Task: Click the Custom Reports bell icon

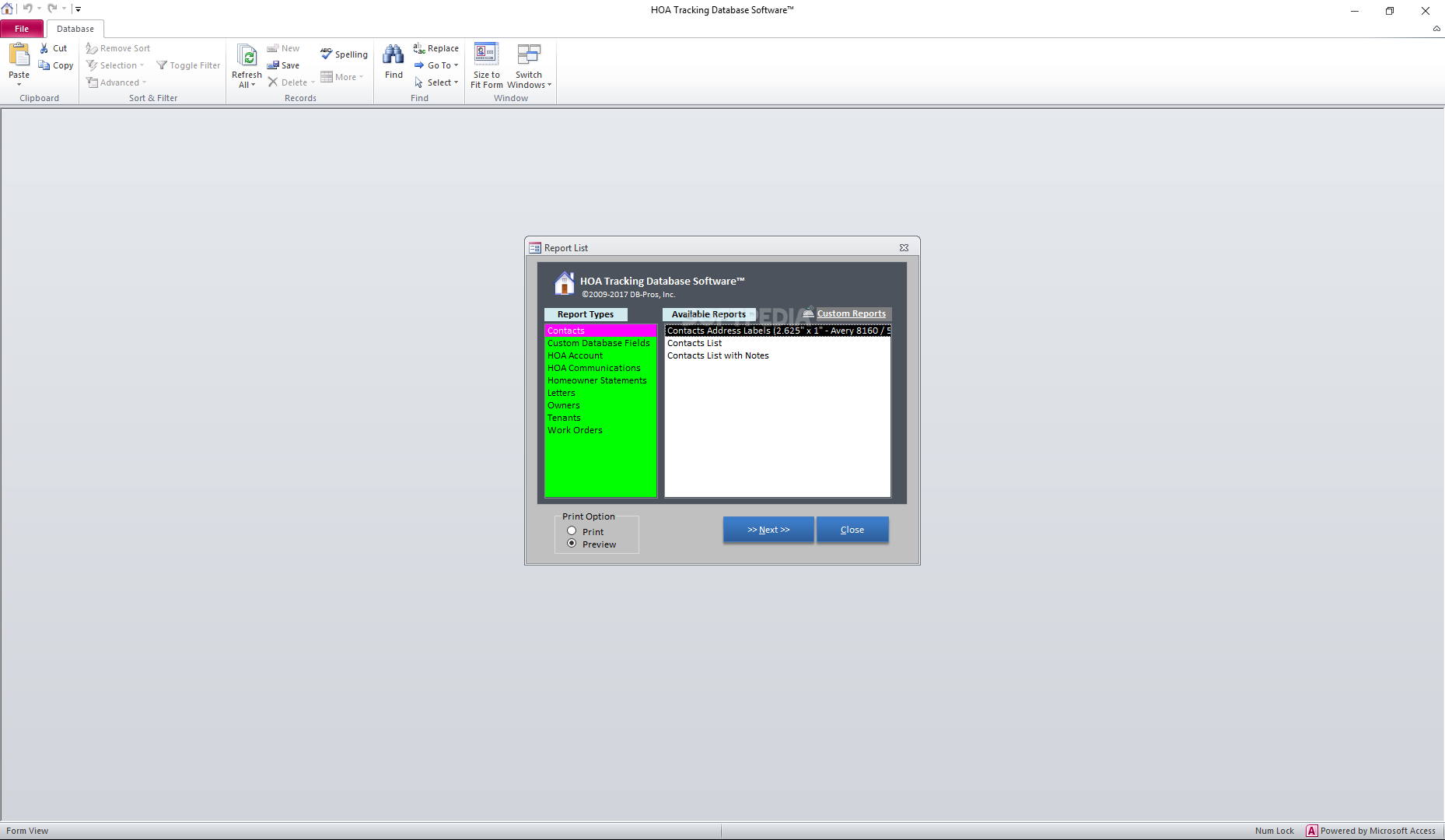Action: coord(808,313)
